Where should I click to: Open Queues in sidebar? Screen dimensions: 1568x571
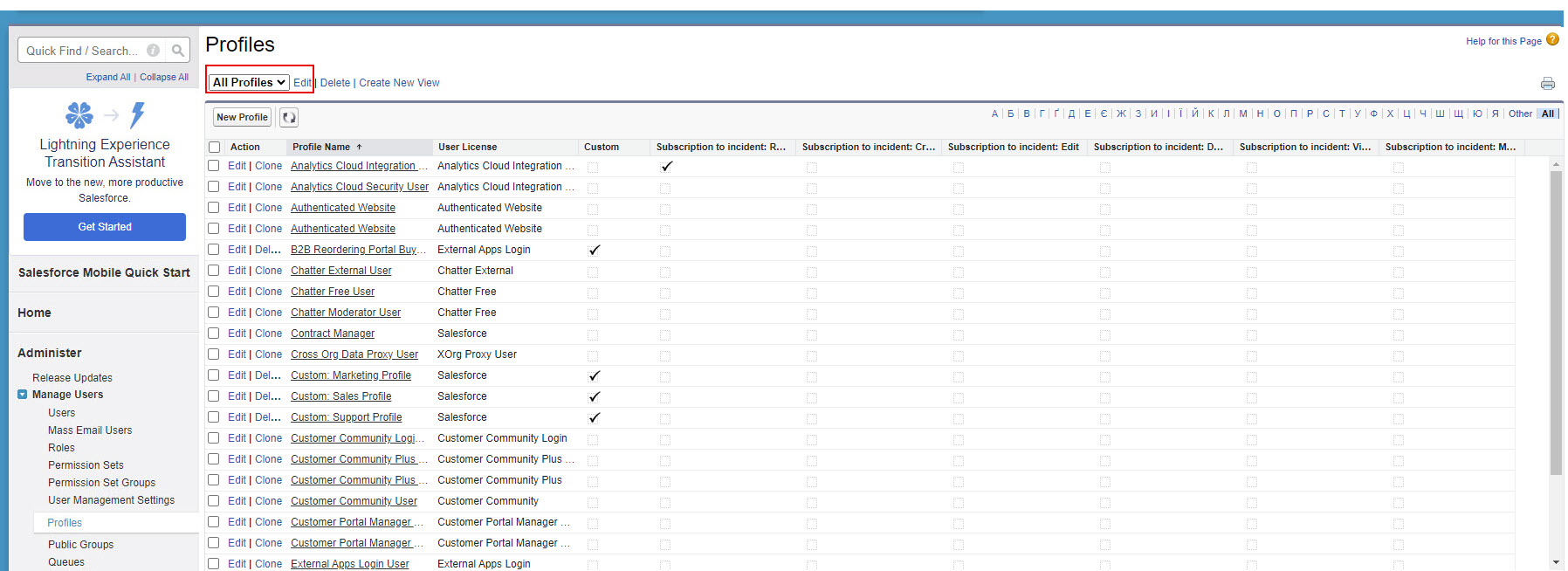pyautogui.click(x=66, y=562)
